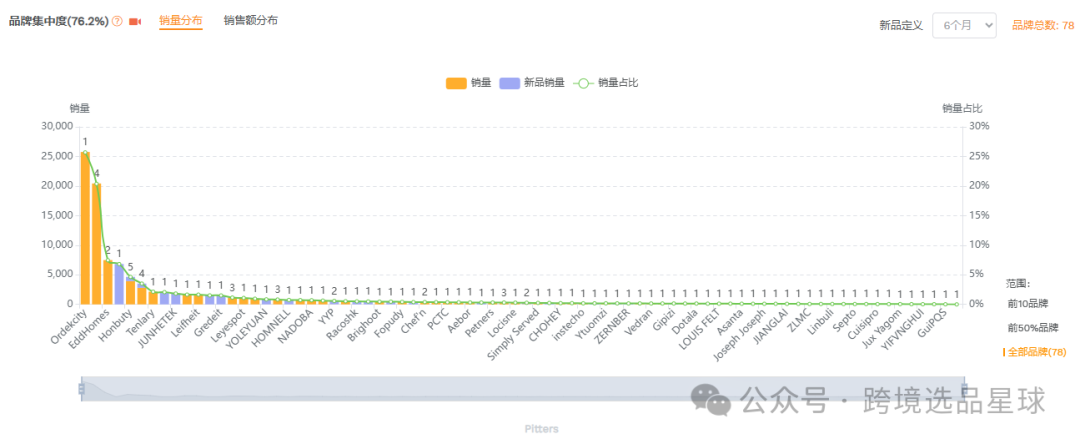
Task: Click the red video camera icon
Action: 135,21
